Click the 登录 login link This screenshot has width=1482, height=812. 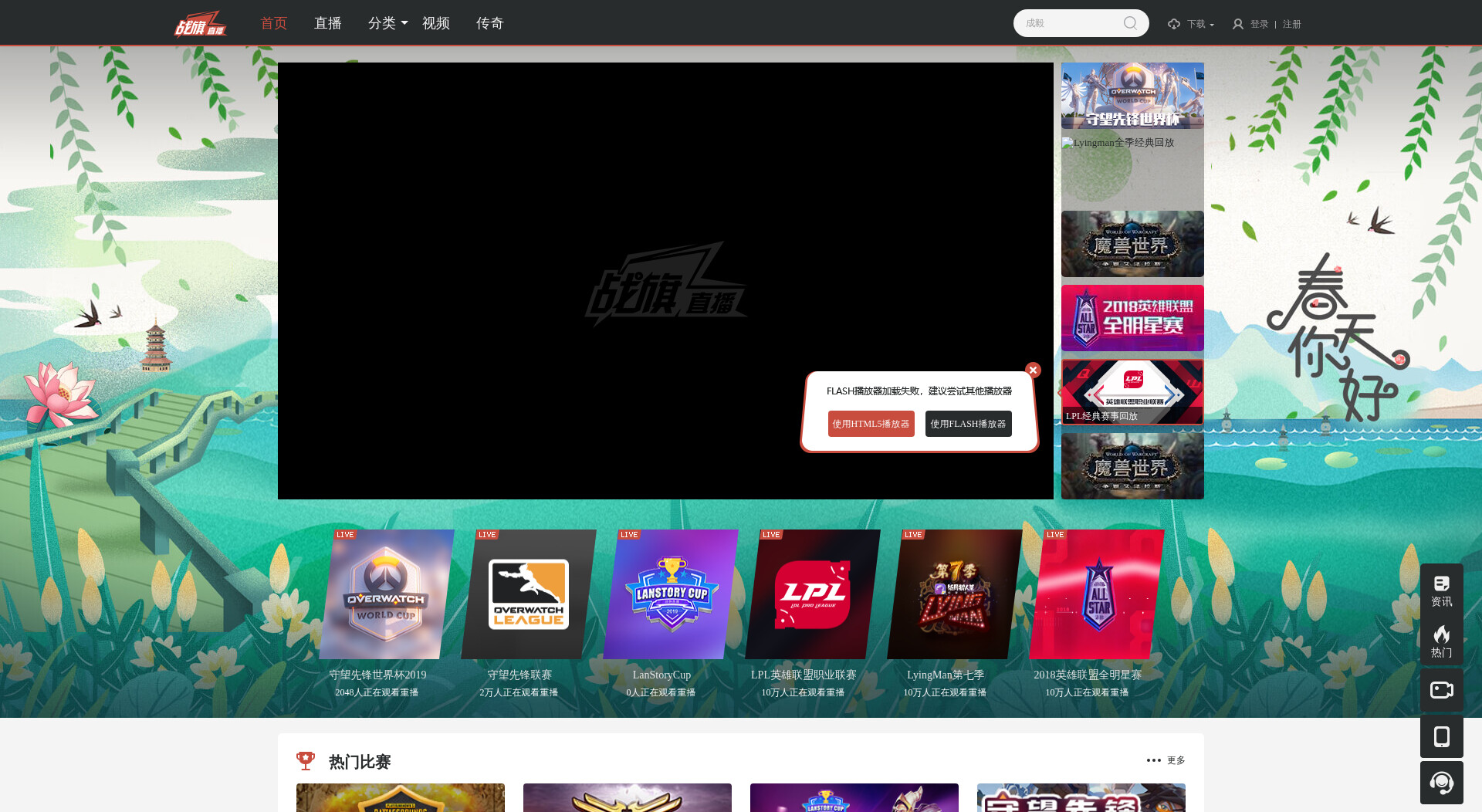[1260, 24]
